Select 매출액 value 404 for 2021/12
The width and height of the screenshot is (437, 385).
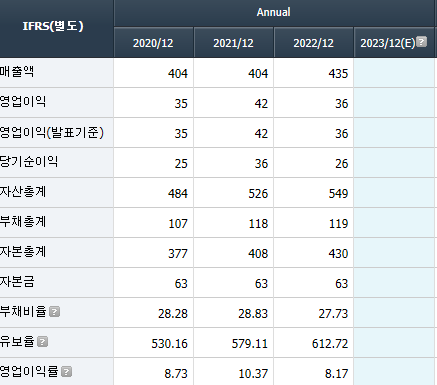click(258, 74)
